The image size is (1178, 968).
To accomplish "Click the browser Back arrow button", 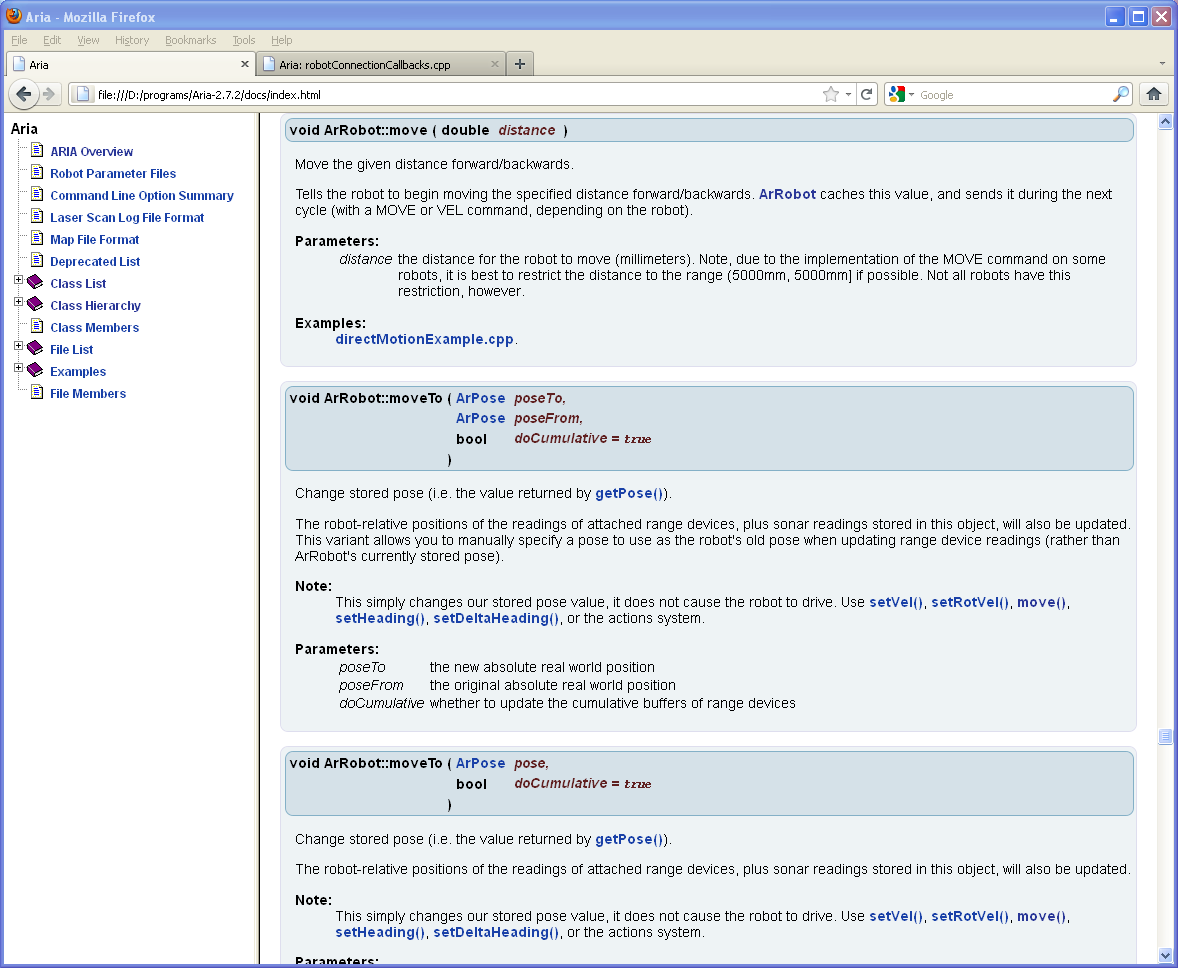I will pyautogui.click(x=24, y=94).
